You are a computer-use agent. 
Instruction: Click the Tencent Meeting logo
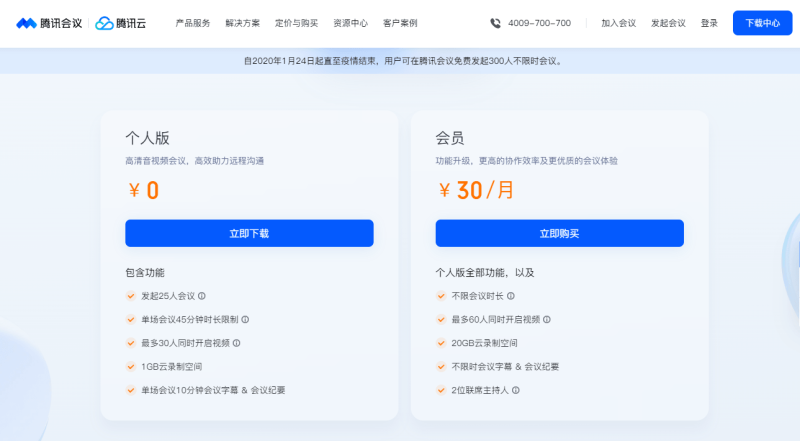tap(49, 23)
